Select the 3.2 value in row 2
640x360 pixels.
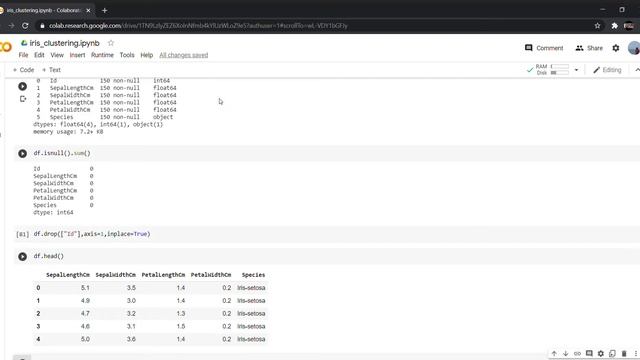(x=131, y=313)
